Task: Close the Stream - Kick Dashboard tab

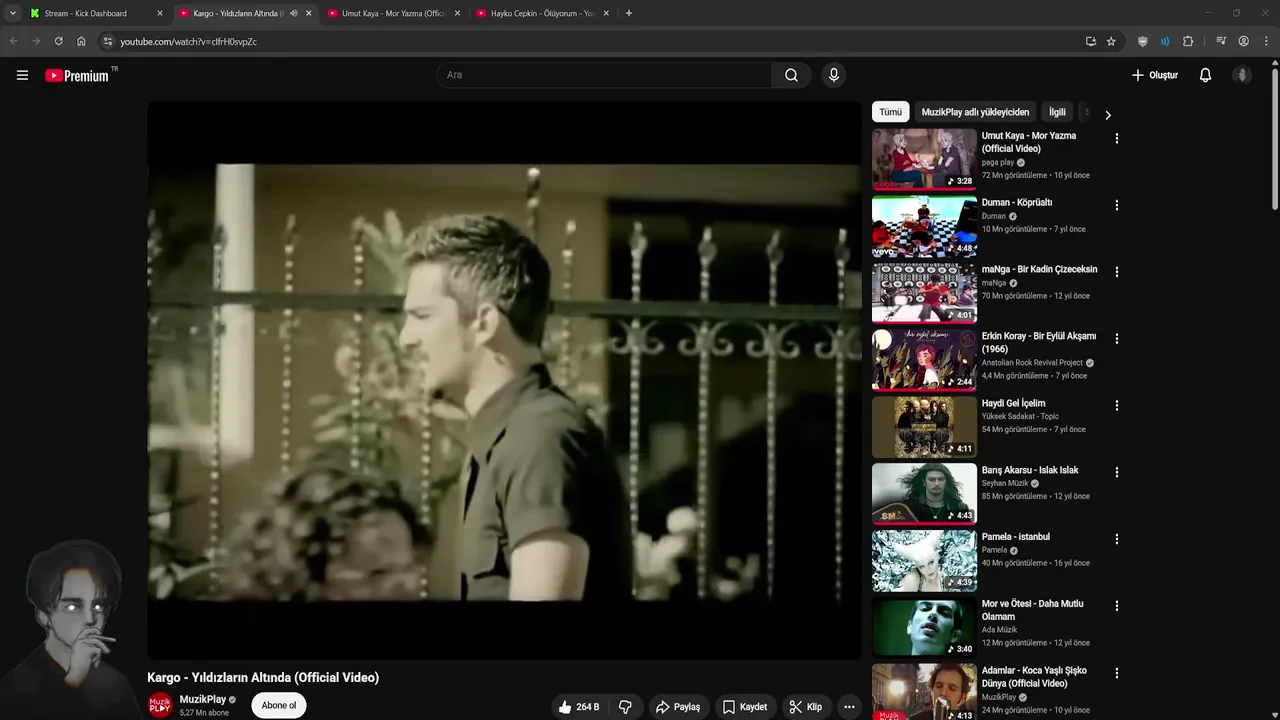Action: pyautogui.click(x=159, y=13)
